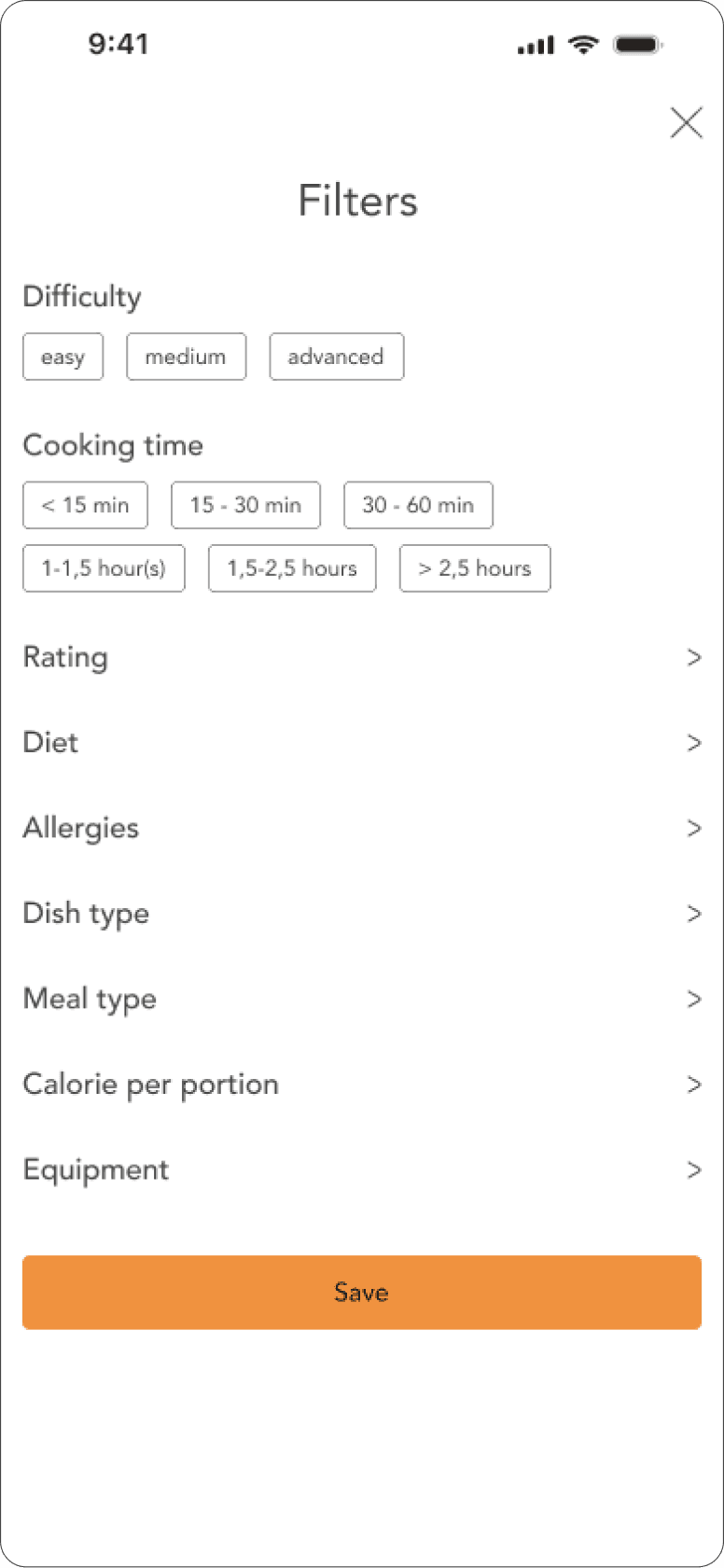The width and height of the screenshot is (724, 1568).
Task: Tap the Wi-Fi icon in the status bar
Action: pos(584,44)
